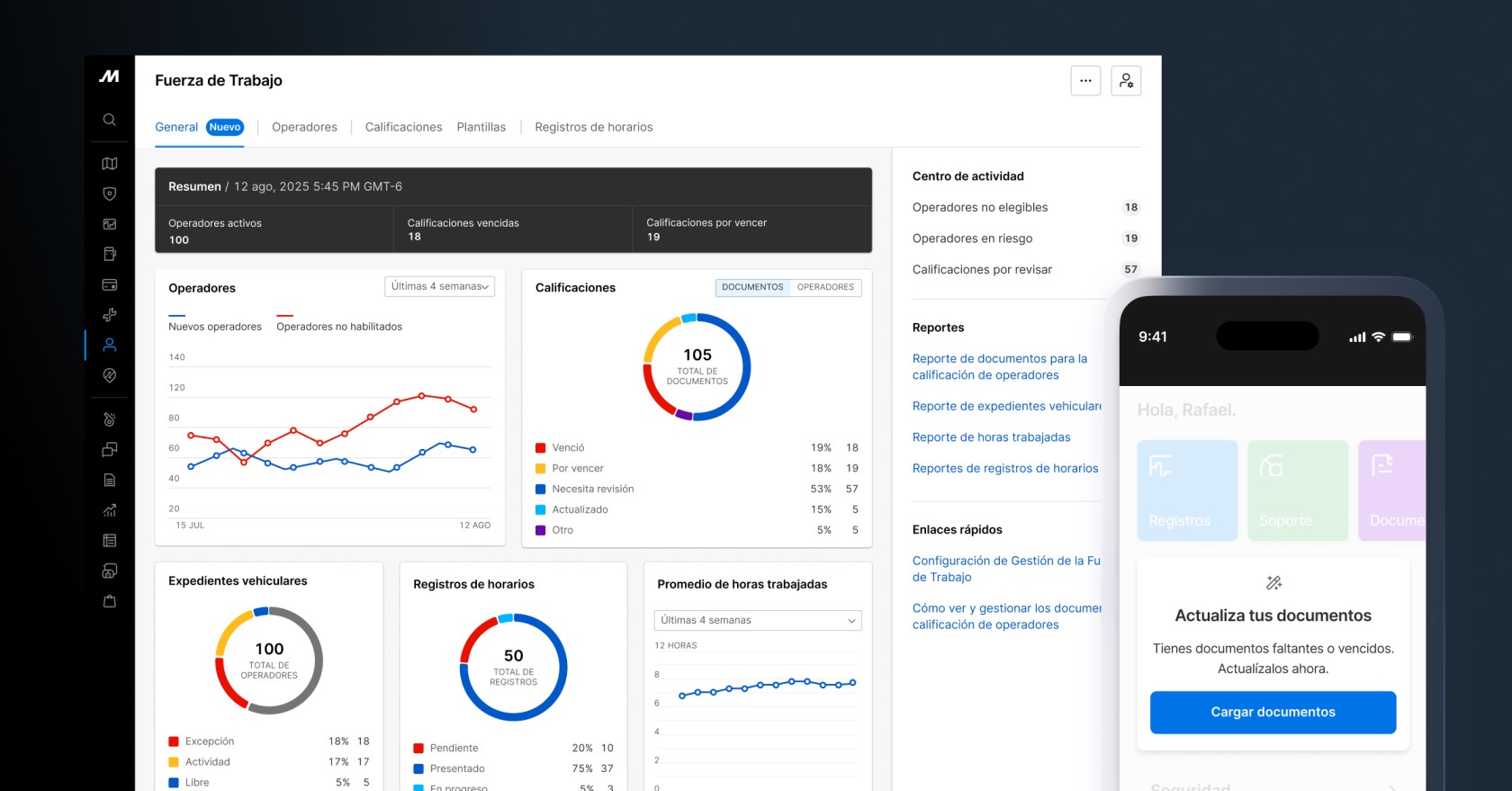The image size is (1512, 791).
Task: Select the shield icon in the sidebar
Action: pos(109,193)
